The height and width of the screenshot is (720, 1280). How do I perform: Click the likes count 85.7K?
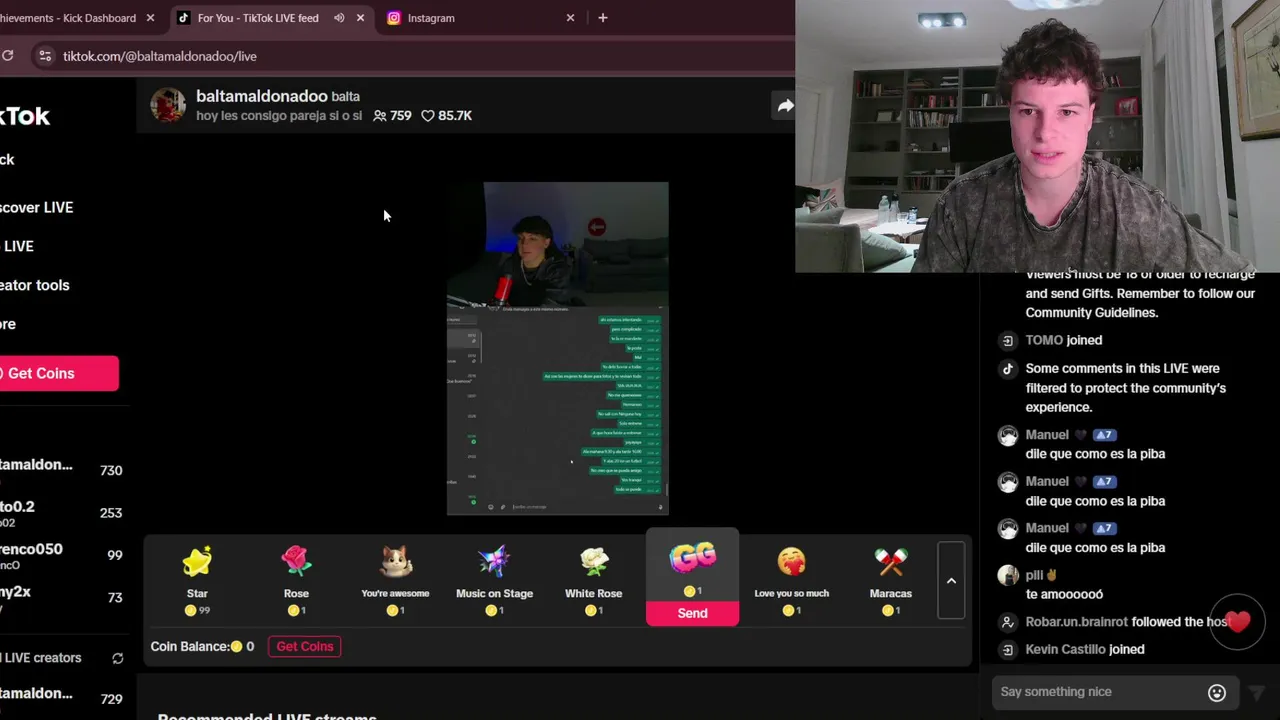click(x=446, y=116)
